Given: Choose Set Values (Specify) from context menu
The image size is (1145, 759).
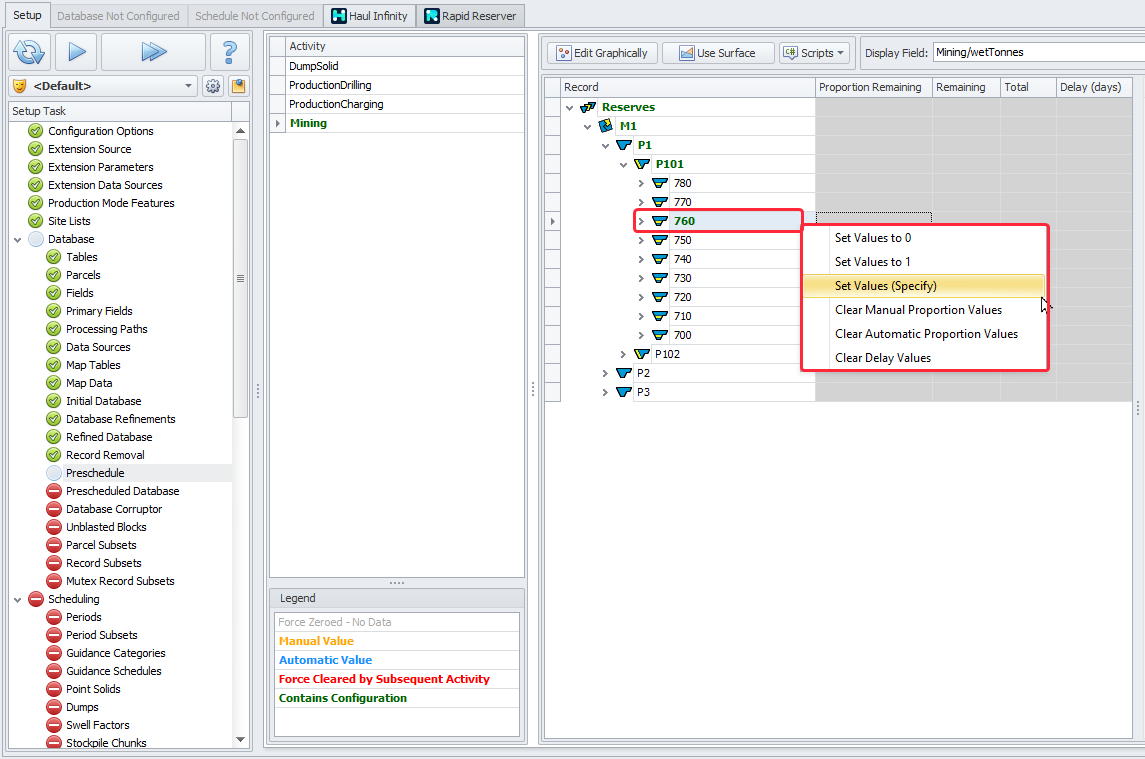Looking at the screenshot, I should tap(885, 286).
